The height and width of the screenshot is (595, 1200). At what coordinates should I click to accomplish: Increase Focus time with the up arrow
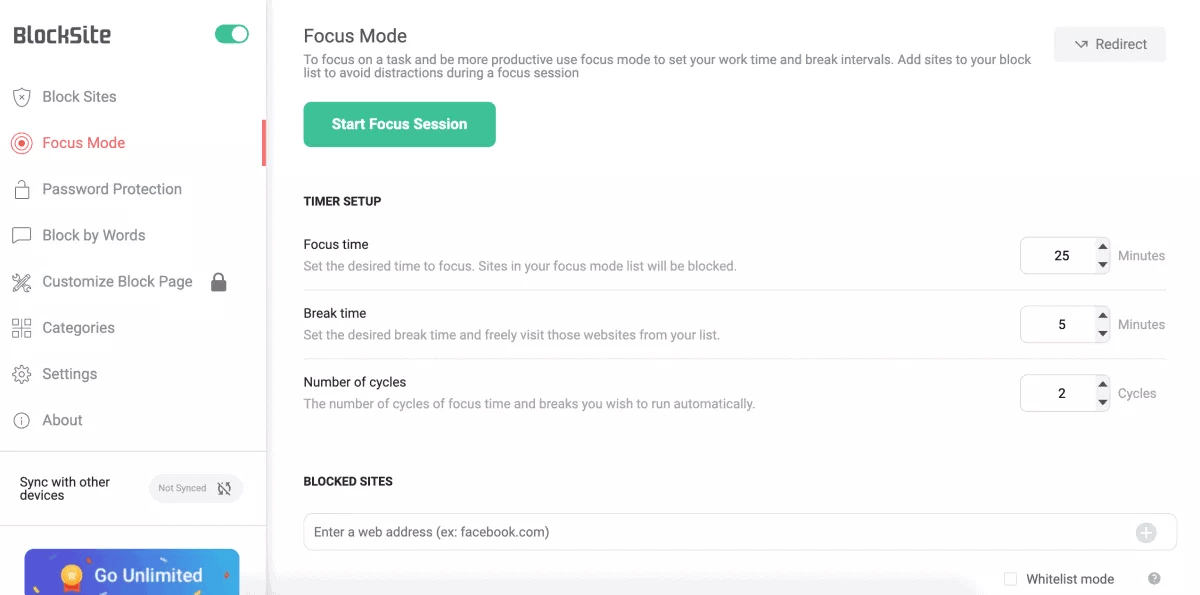tap(1101, 248)
